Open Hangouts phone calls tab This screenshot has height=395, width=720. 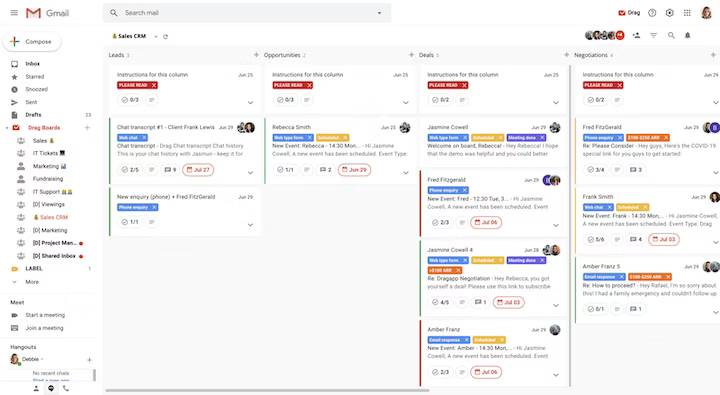[66, 388]
